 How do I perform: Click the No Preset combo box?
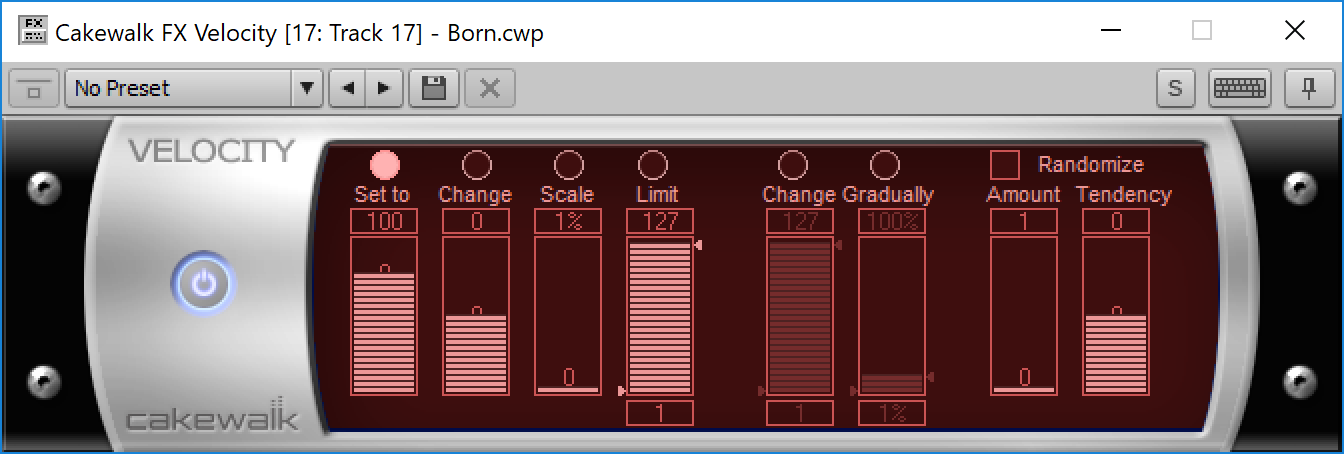pyautogui.click(x=178, y=88)
